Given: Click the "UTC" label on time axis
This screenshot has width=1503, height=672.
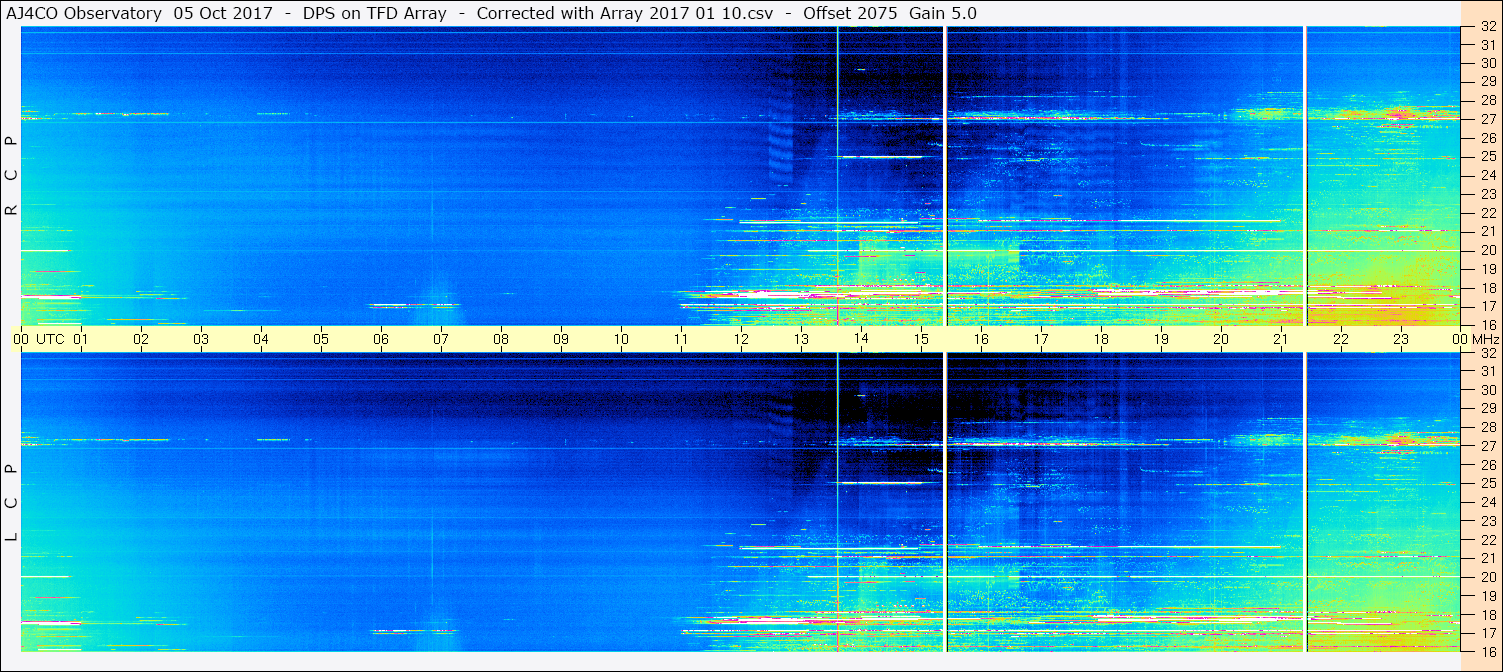Looking at the screenshot, I should tap(51, 339).
